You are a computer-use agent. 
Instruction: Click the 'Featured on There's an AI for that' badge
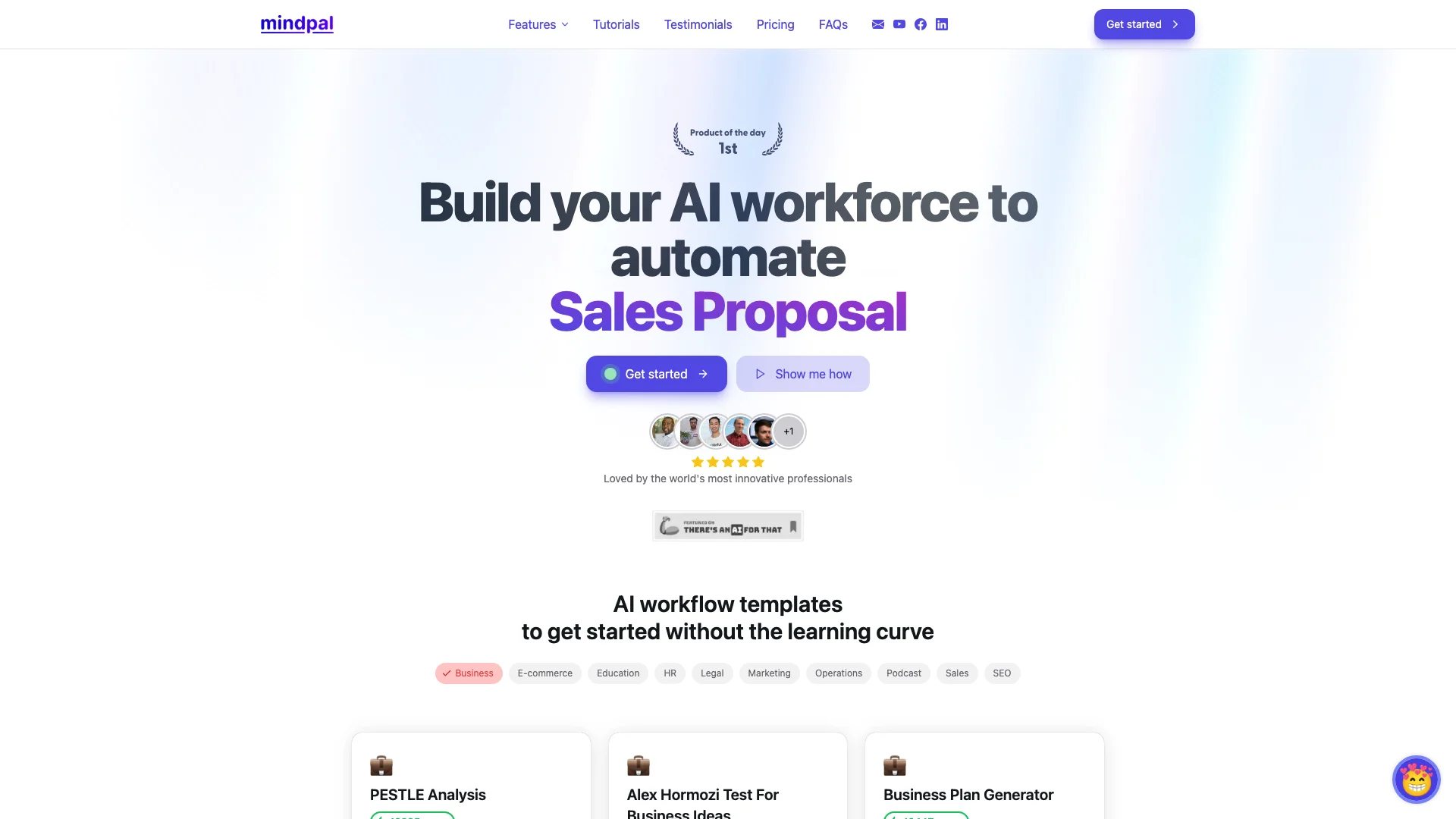tap(728, 525)
